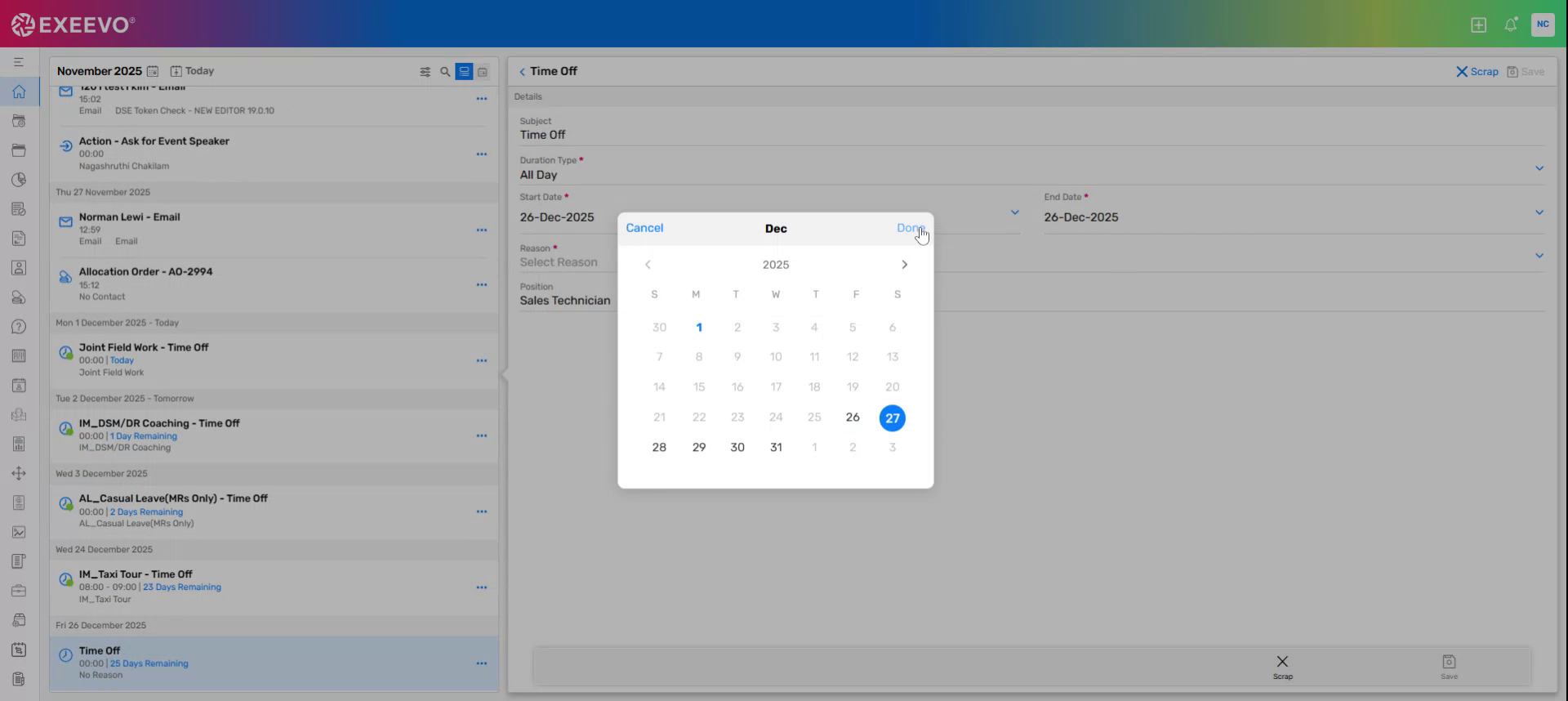This screenshot has width=1568, height=701.
Task: Open options for Action - Ask for Event Speaker
Action: (481, 154)
